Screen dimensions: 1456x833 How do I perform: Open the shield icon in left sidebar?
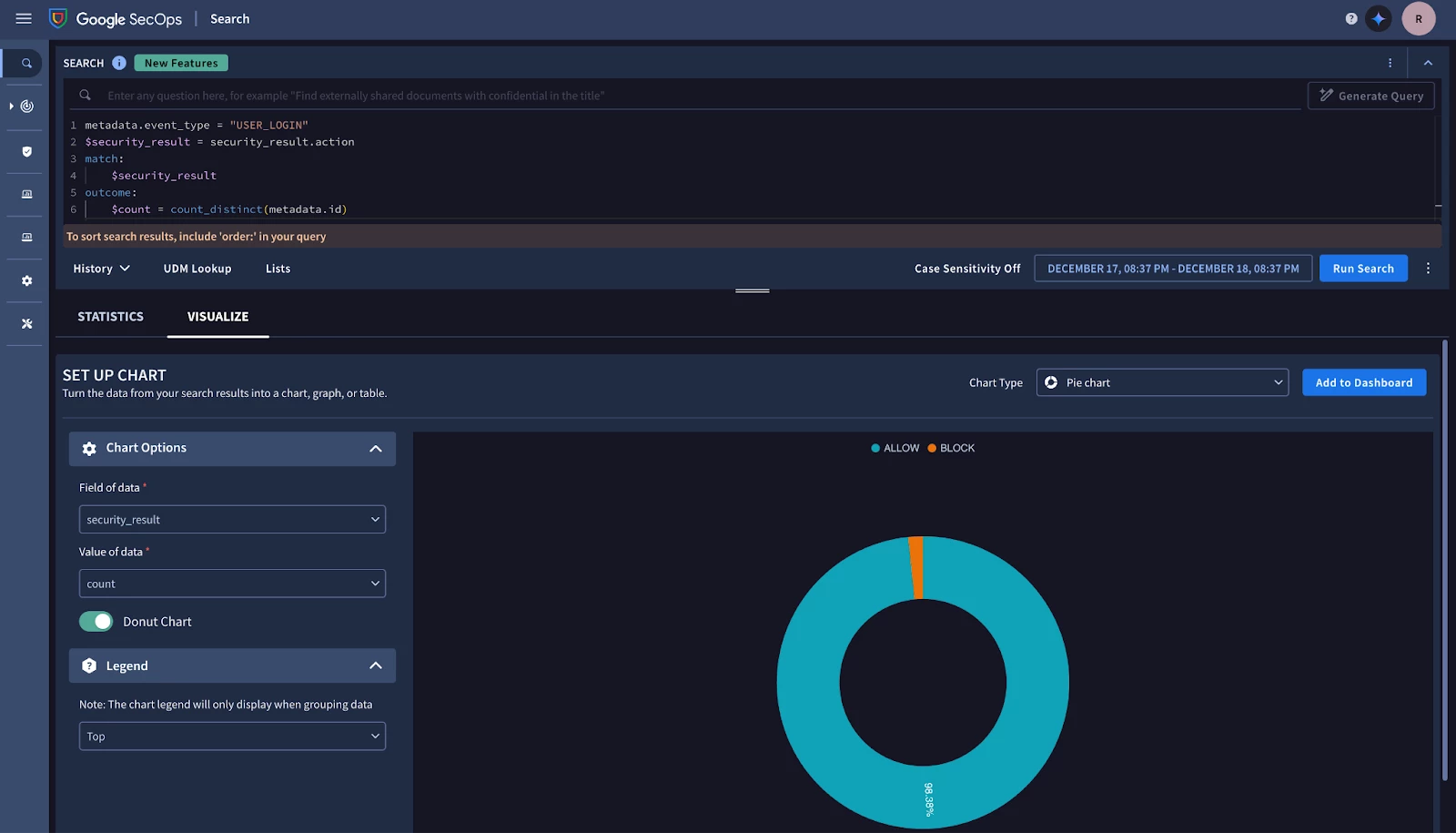(27, 152)
